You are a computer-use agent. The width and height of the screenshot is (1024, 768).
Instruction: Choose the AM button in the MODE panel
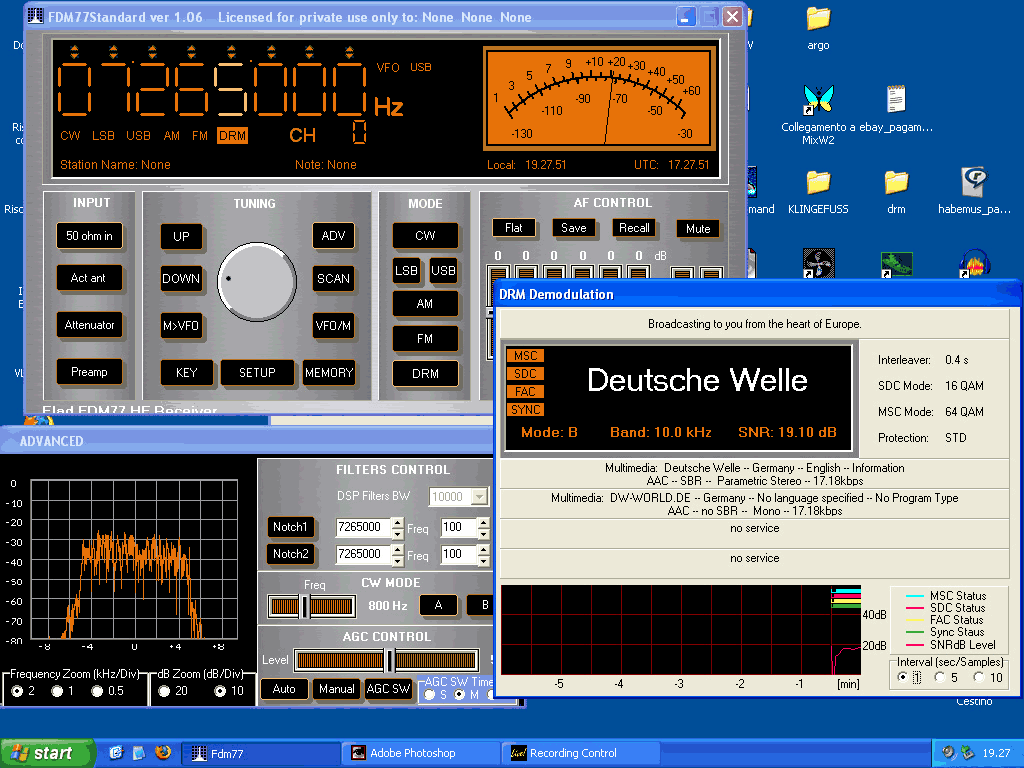tap(425, 304)
